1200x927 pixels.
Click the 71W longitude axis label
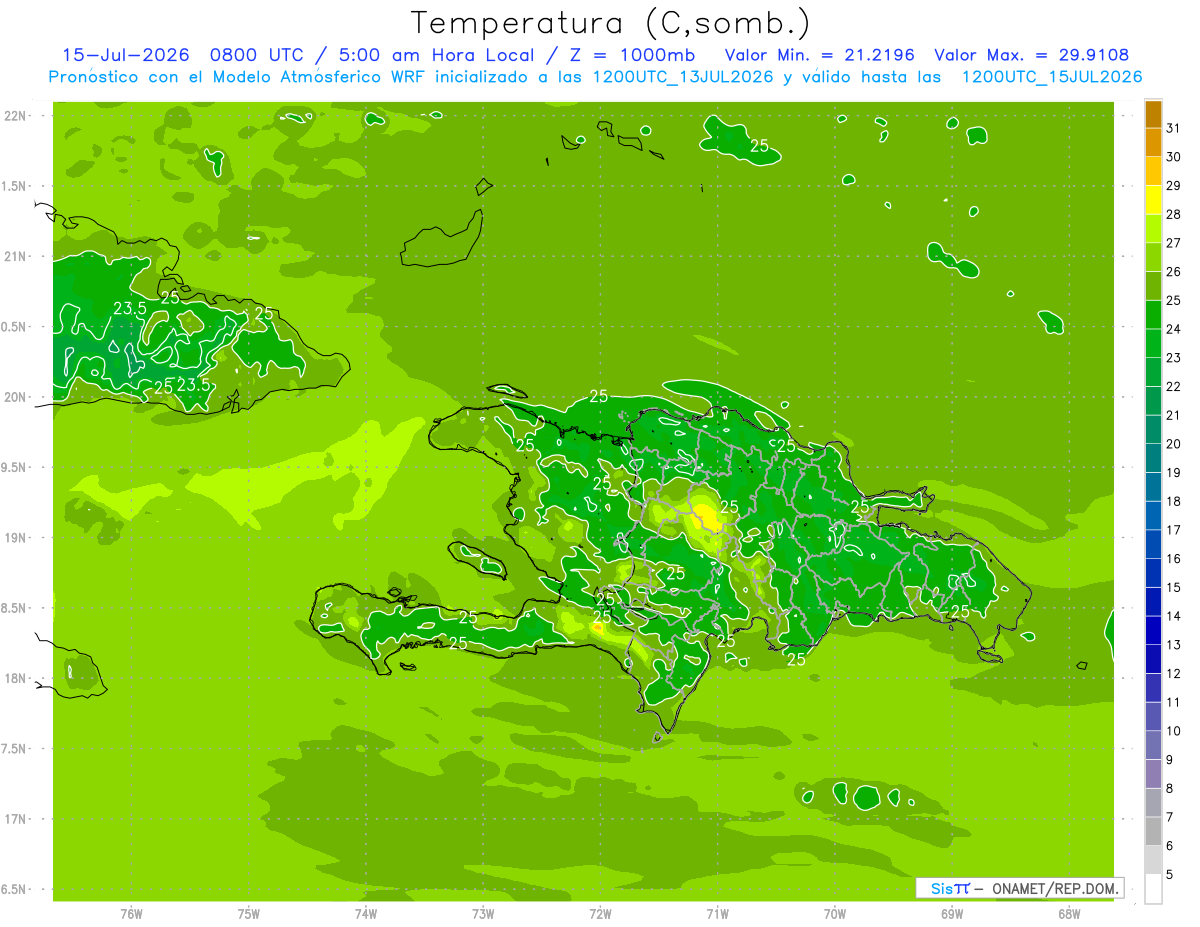[717, 914]
